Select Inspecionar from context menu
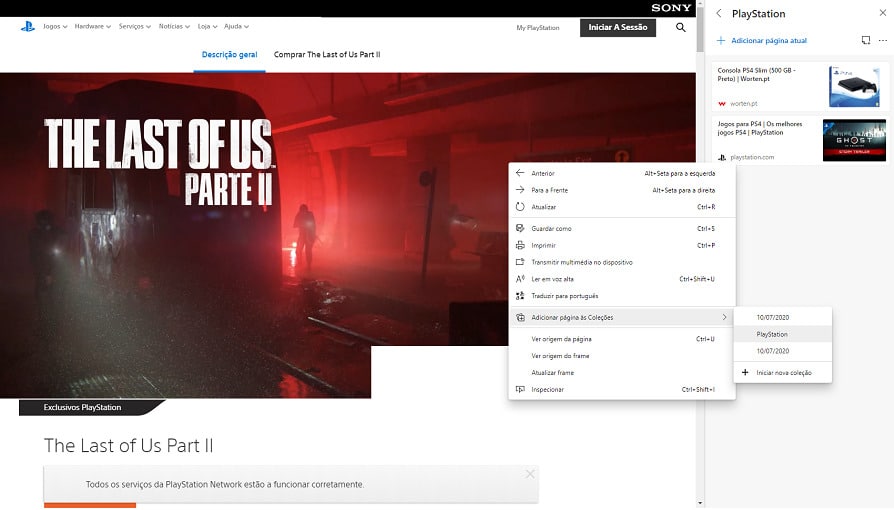 (621, 389)
